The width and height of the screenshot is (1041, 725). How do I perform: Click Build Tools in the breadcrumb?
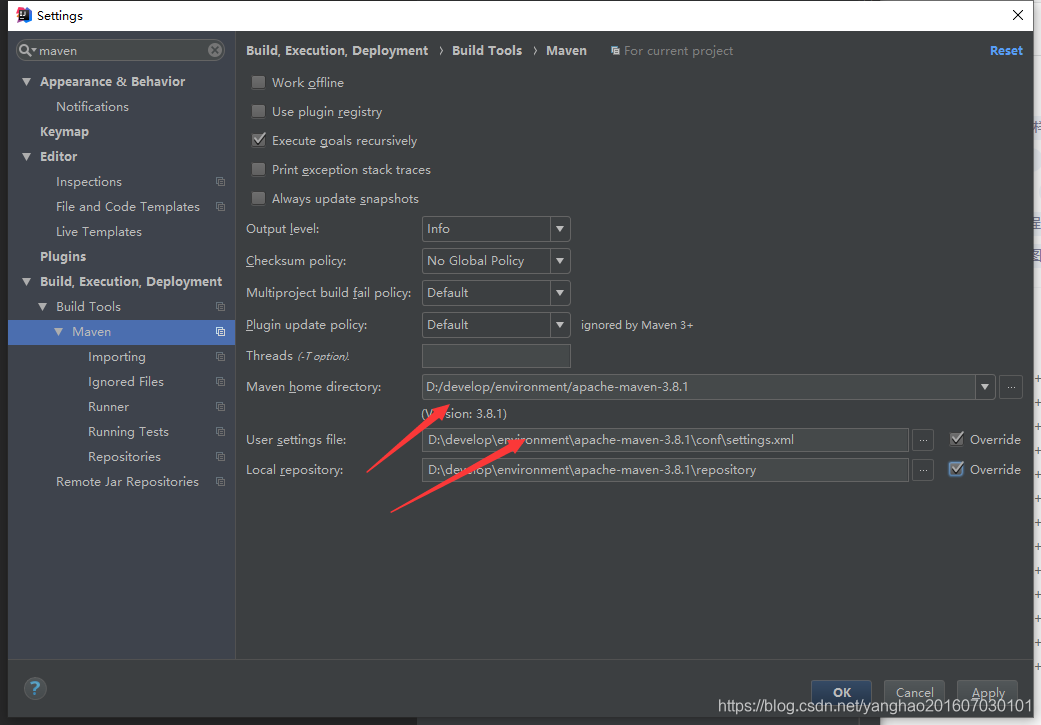pyautogui.click(x=487, y=50)
